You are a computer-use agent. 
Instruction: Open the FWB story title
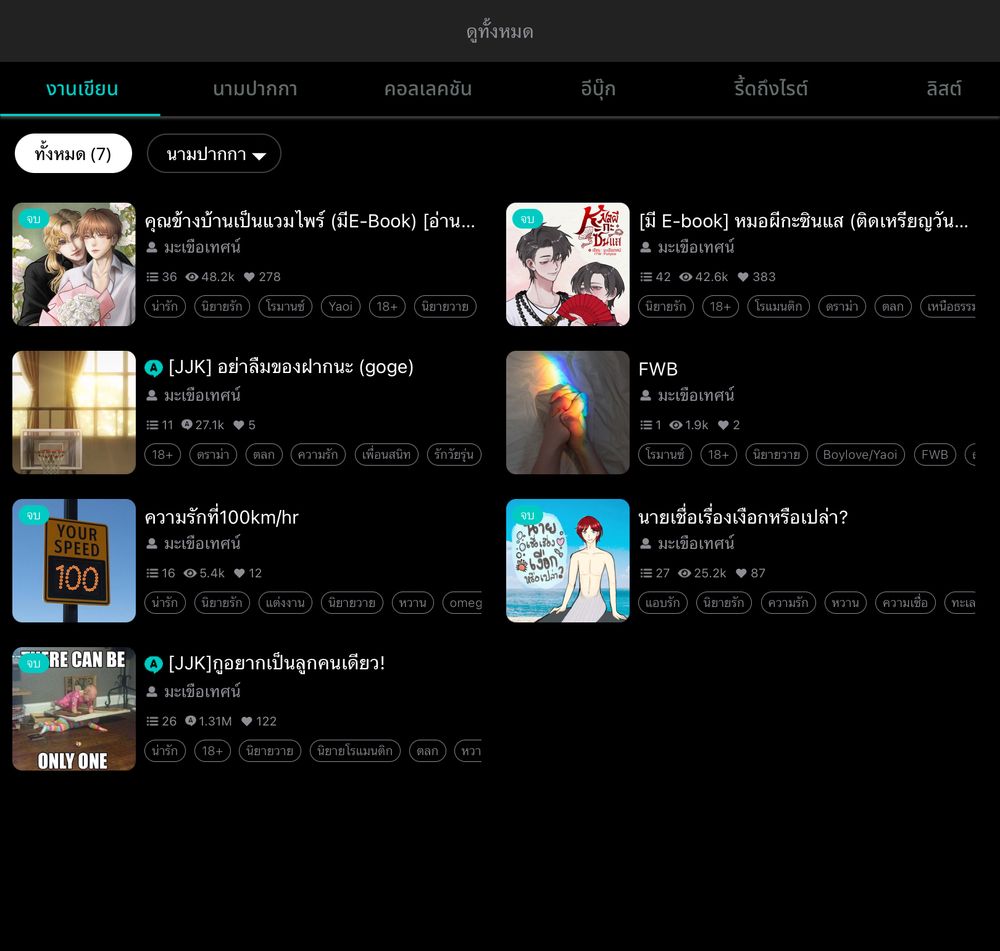[x=658, y=369]
